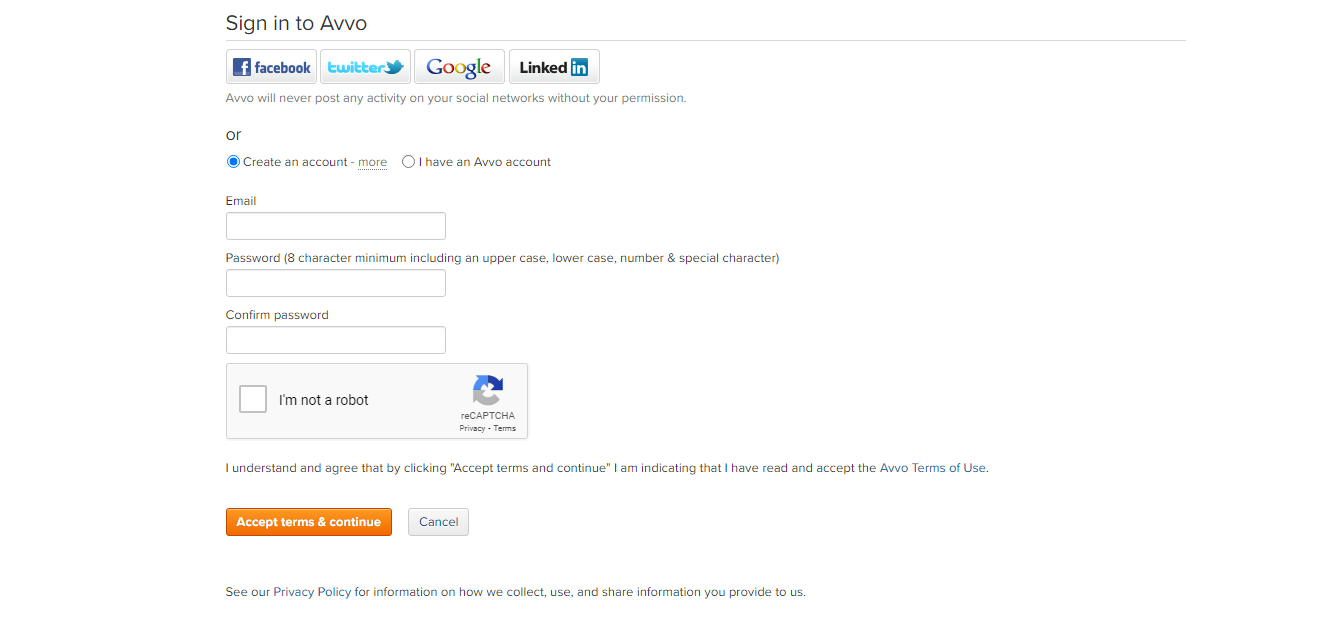Image resolution: width=1341 pixels, height=620 pixels.
Task: Select the Create an account option
Action: (x=232, y=161)
